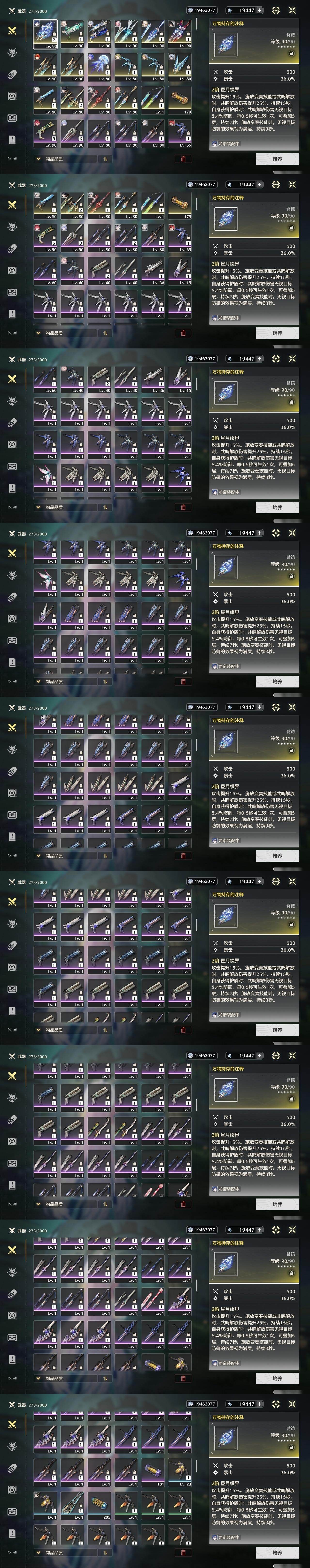Open the crossed-swords weapons tab in topmost sidebar
Viewport: 310px width, 1568px height.
point(12,30)
